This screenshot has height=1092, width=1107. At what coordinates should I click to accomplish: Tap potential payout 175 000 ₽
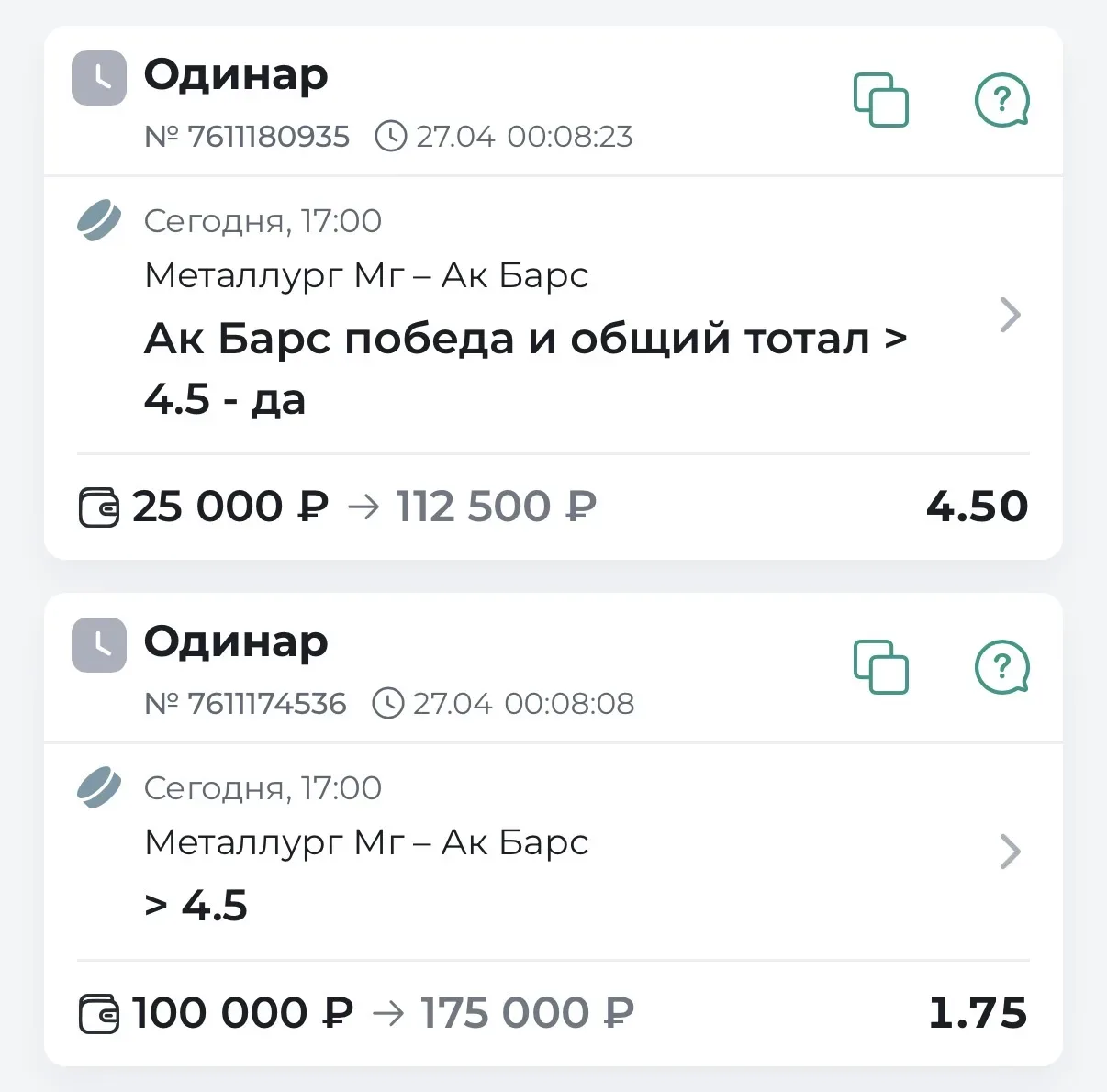[527, 1013]
